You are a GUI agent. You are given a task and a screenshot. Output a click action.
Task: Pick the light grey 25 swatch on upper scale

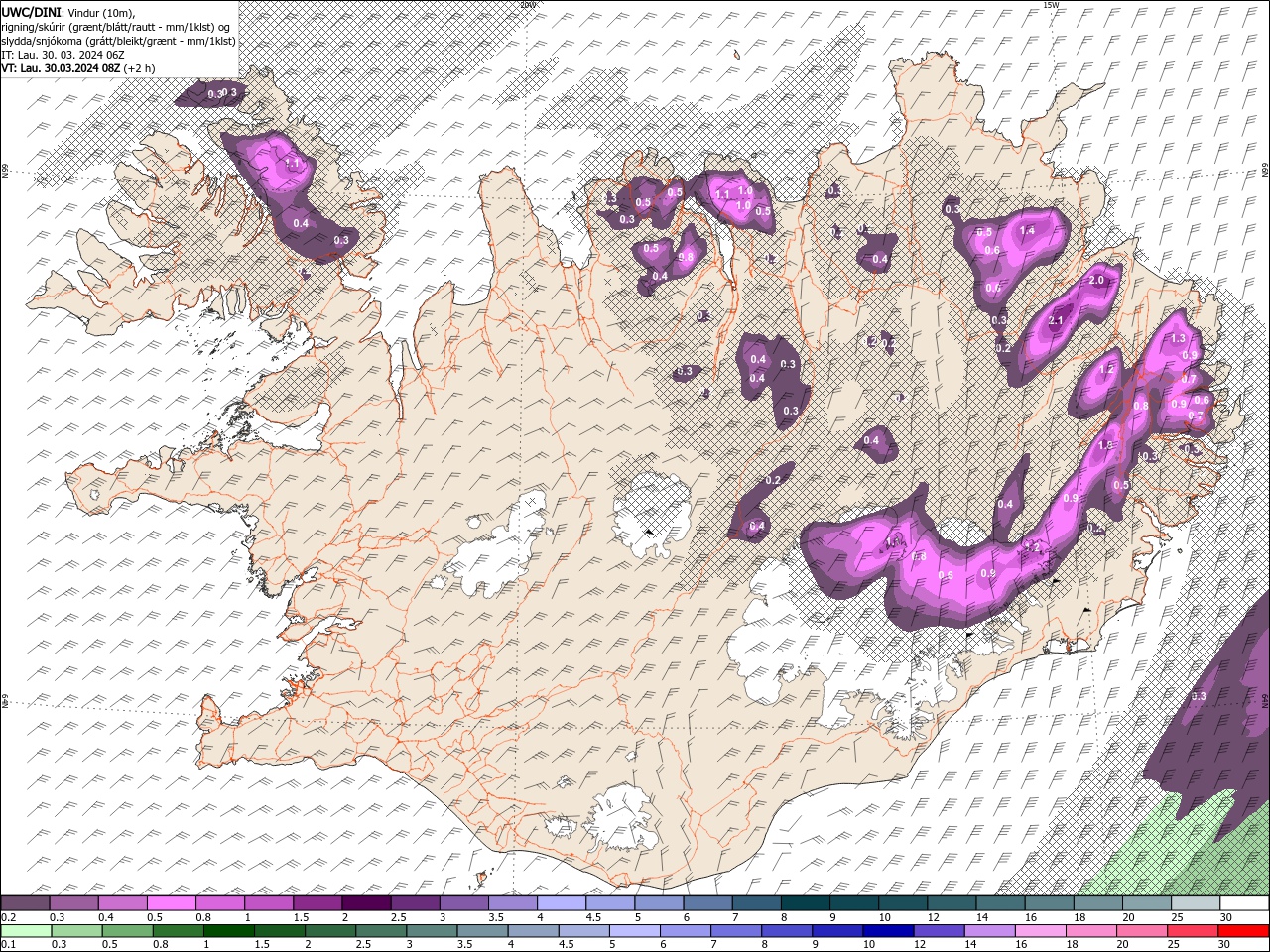(1197, 903)
